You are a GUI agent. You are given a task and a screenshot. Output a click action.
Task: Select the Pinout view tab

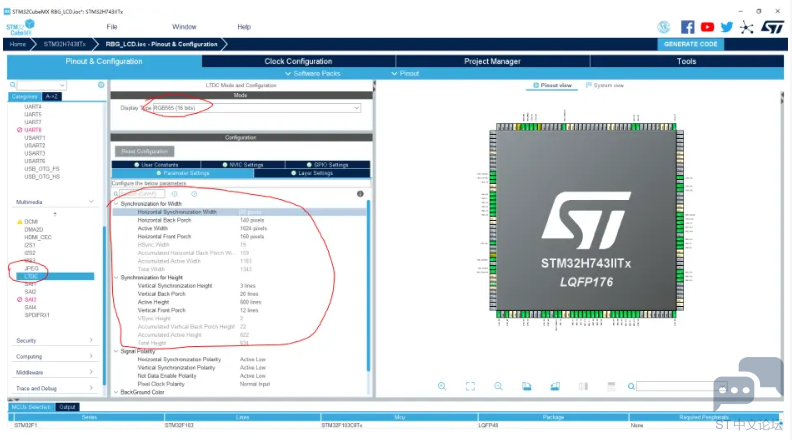[552, 85]
